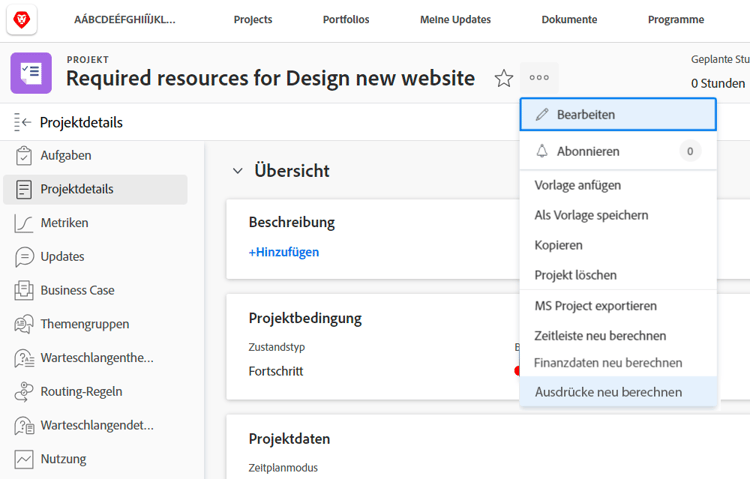Click the Projektdaten heading

[289, 439]
